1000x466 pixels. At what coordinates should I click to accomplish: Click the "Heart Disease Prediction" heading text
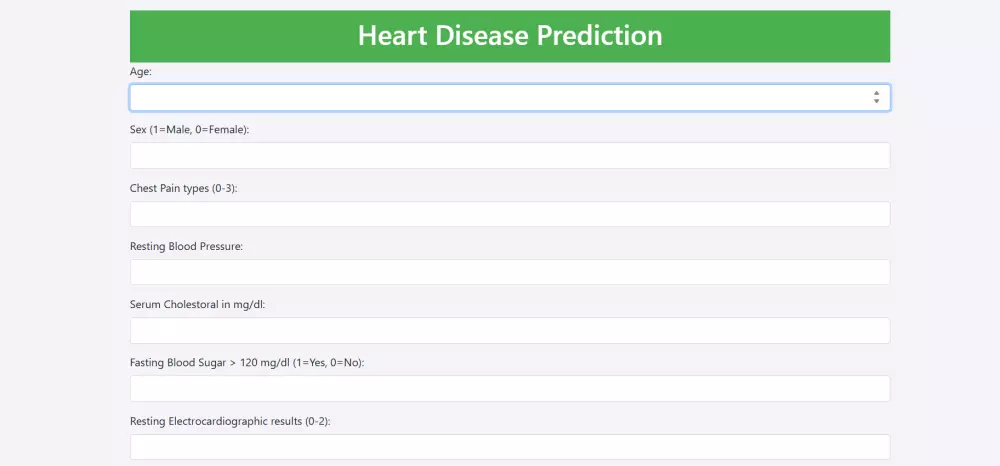pos(510,36)
